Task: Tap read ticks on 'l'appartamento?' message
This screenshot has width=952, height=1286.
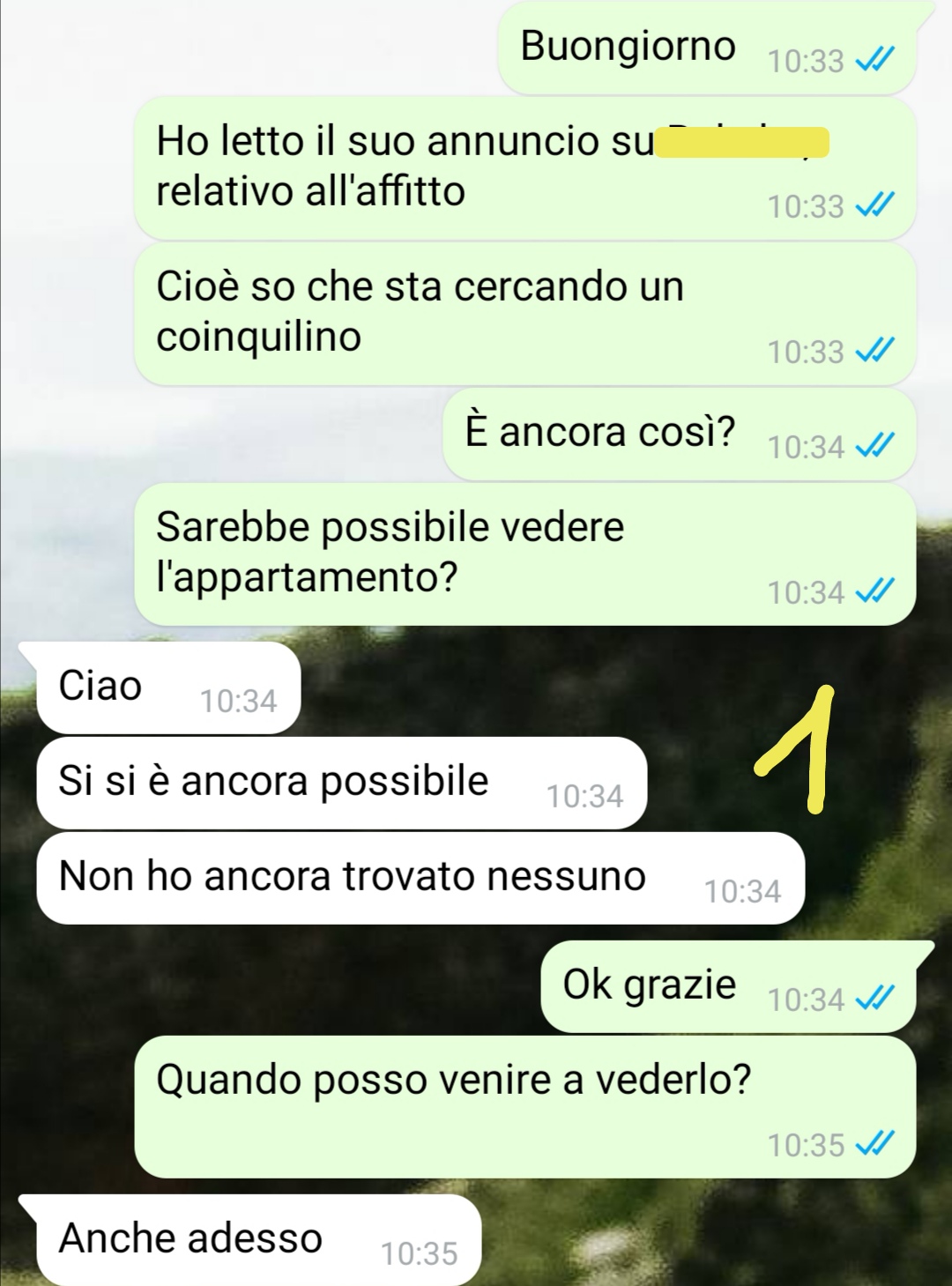Action: pos(875,591)
